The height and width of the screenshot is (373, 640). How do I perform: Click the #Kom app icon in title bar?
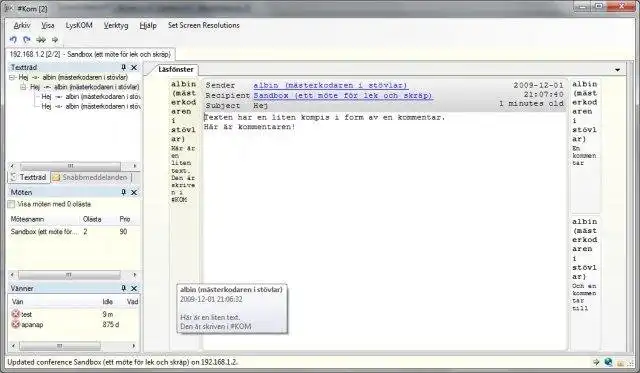9,9
